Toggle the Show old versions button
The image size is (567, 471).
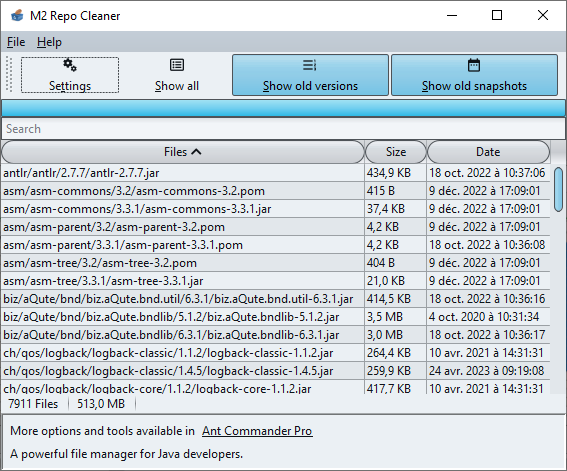click(x=310, y=75)
